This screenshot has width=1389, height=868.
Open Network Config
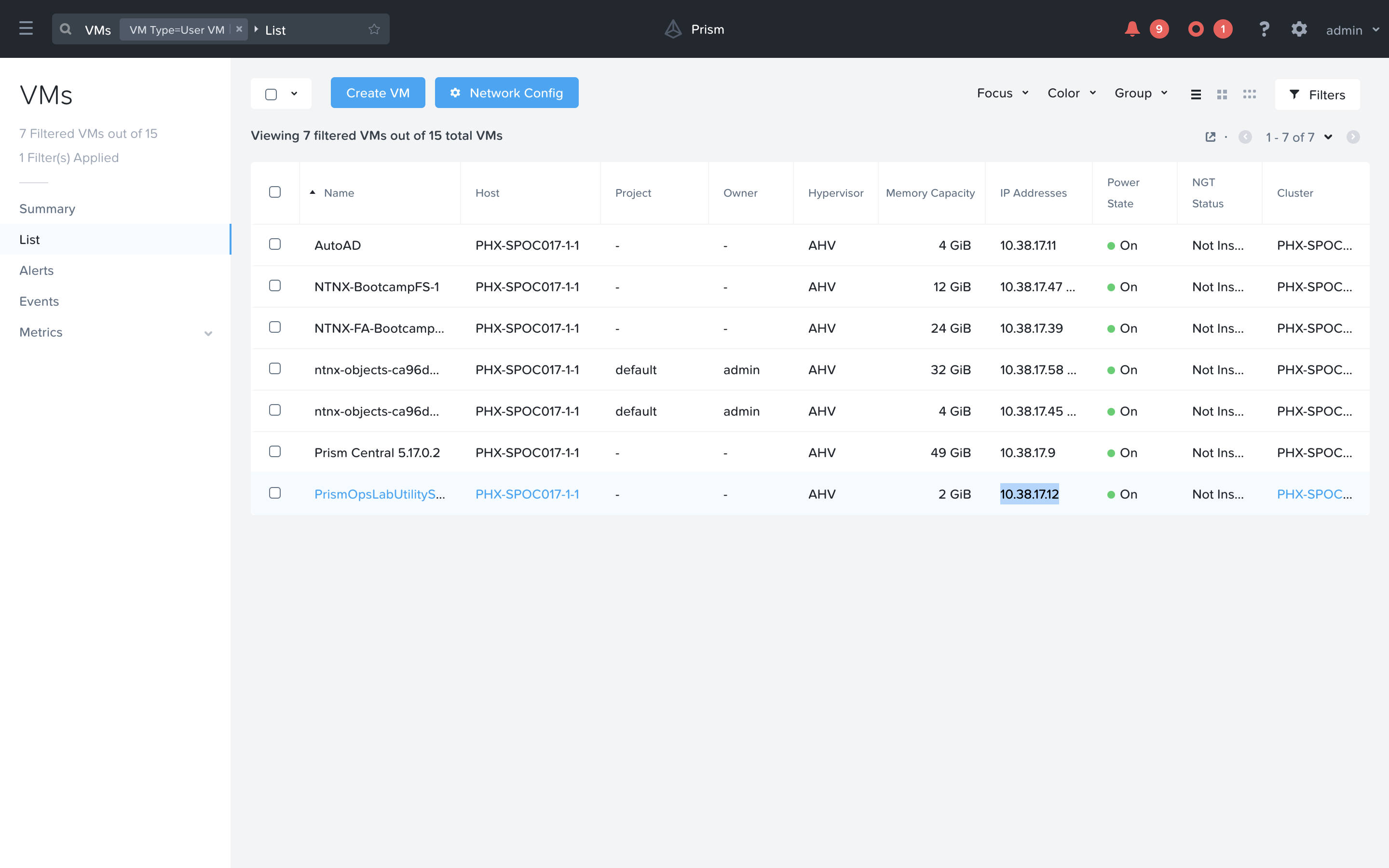click(x=506, y=93)
